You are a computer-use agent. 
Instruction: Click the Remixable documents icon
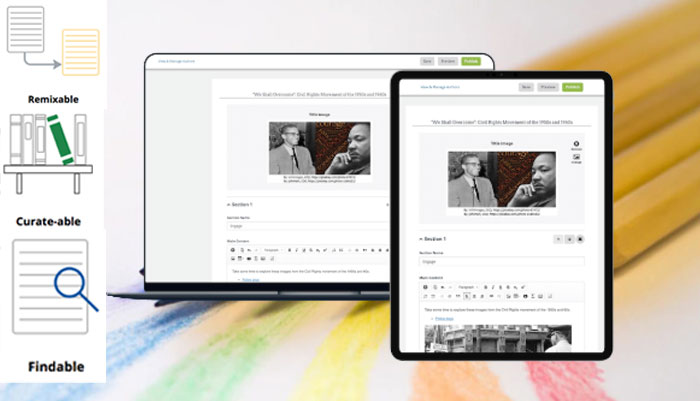tap(52, 41)
